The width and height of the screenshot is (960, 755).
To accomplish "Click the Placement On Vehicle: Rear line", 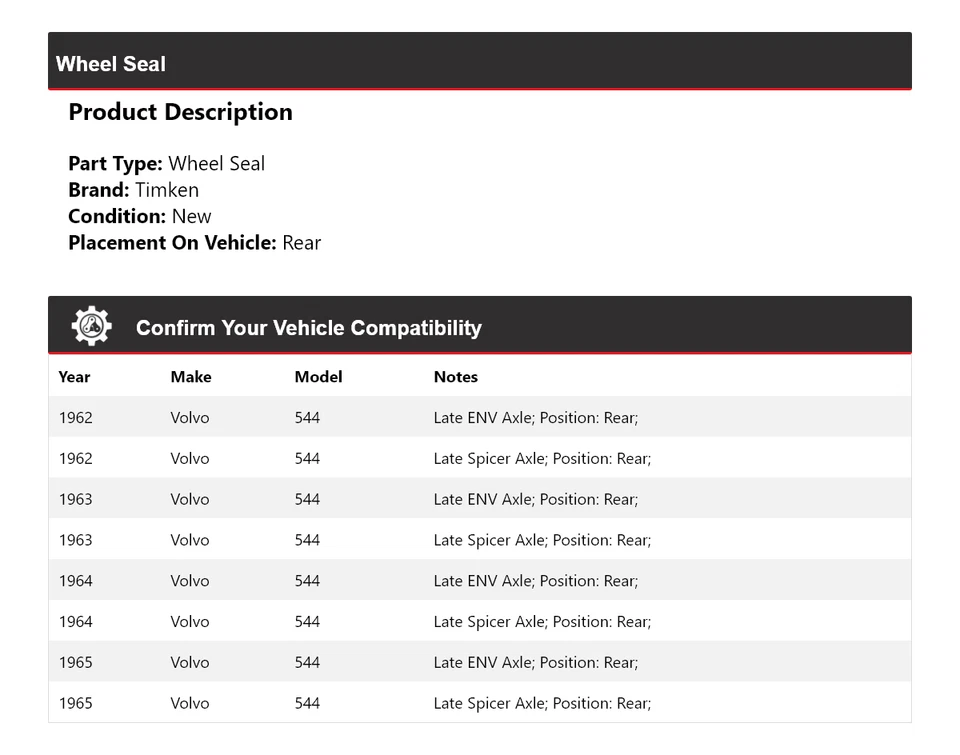I will point(194,242).
